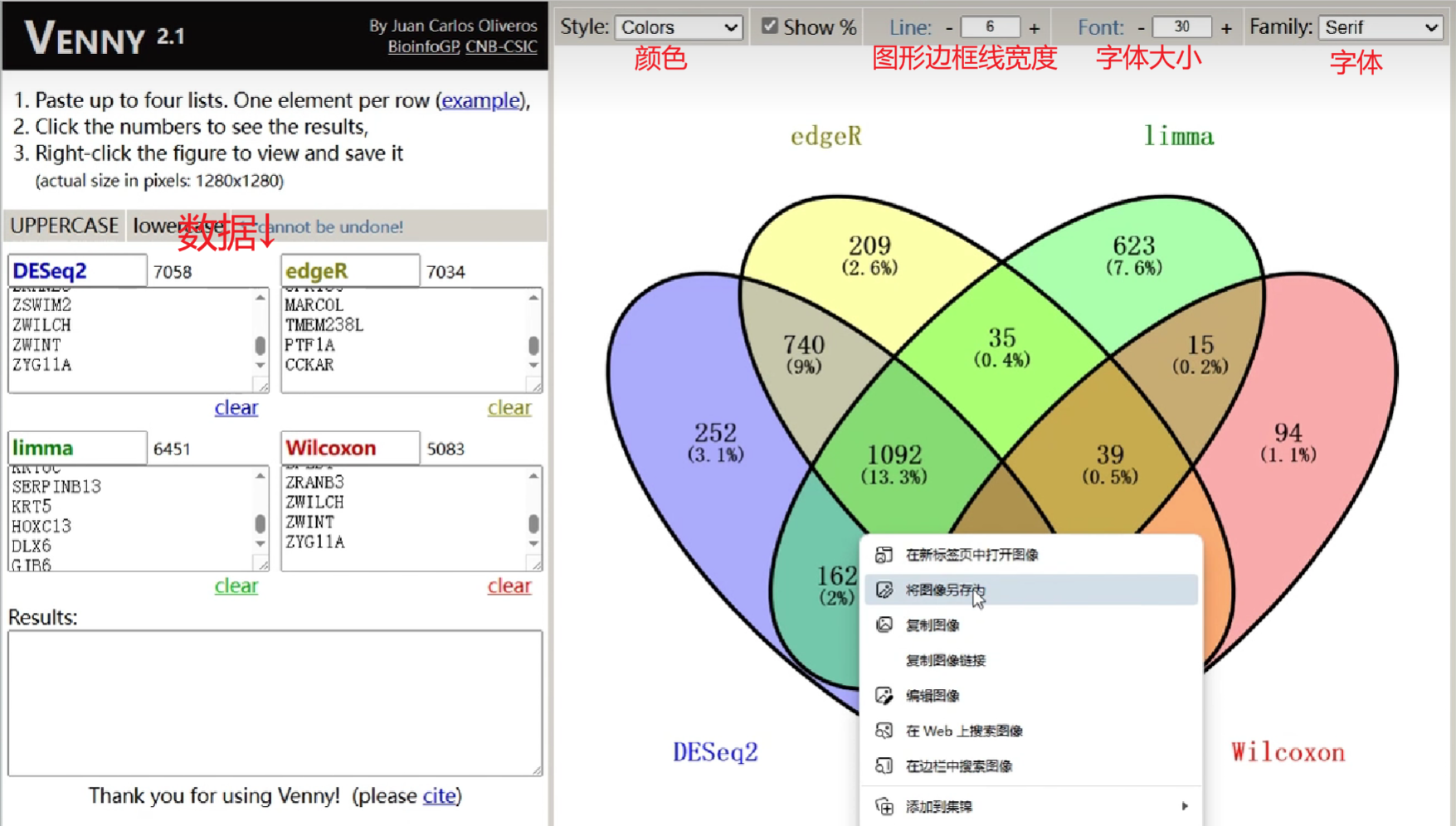Click the DESeq2 list name field
The image size is (1456, 826).
pyautogui.click(x=77, y=271)
